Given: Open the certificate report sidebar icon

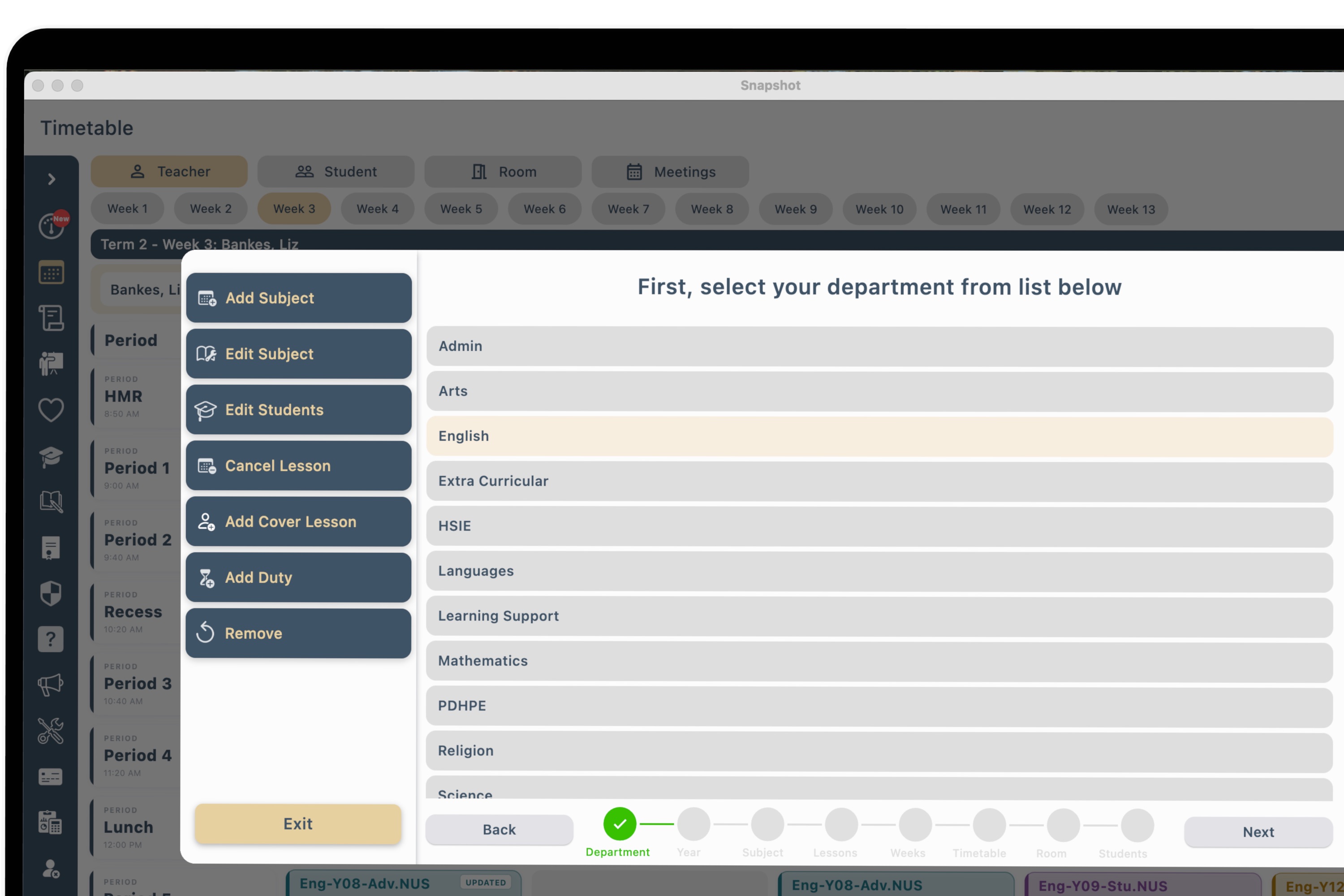Looking at the screenshot, I should [51, 548].
